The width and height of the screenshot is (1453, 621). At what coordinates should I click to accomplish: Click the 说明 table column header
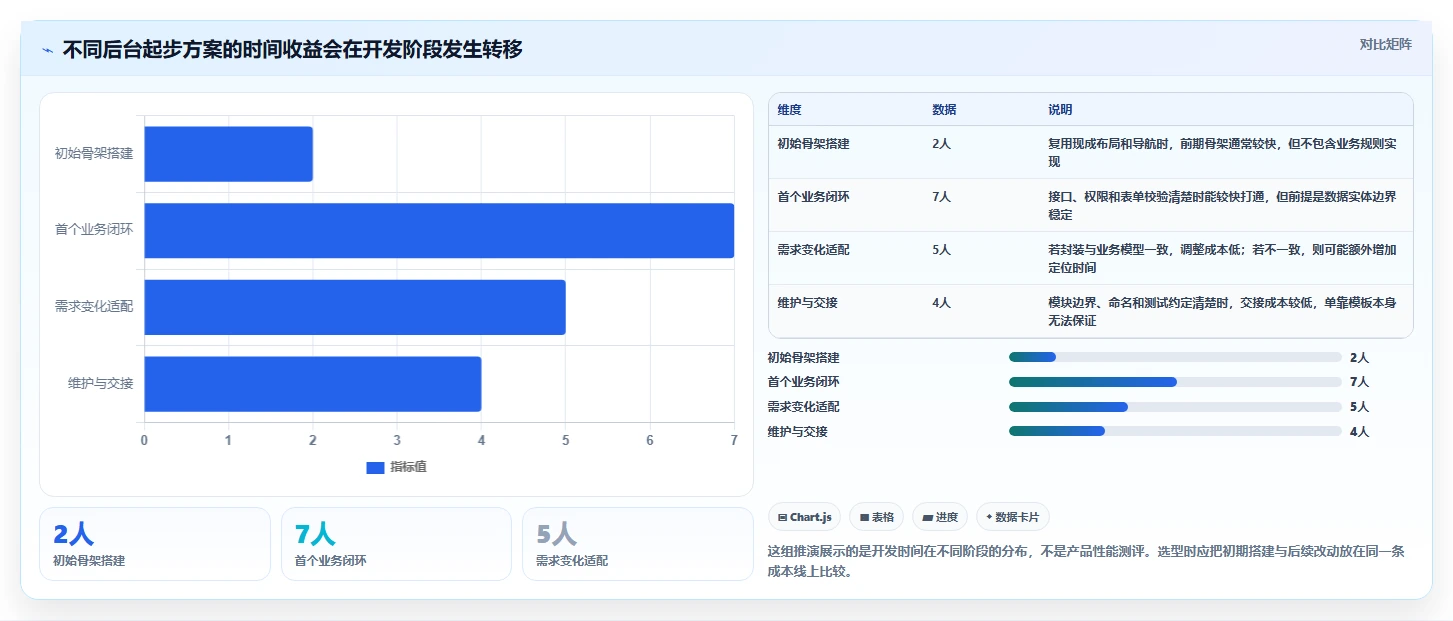(1060, 110)
